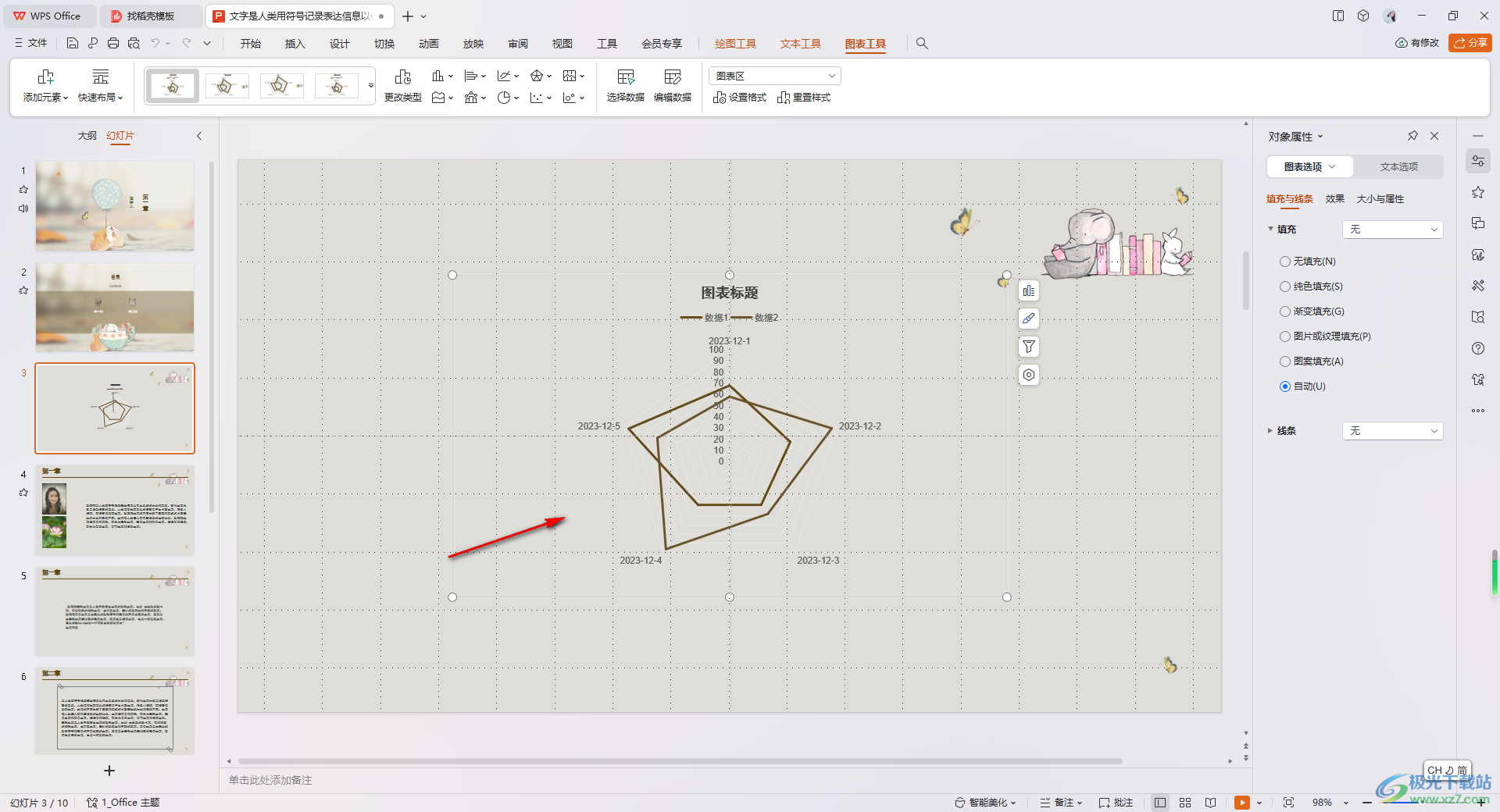Click Smart Beautify (智能美化) button
Viewport: 1500px width, 812px height.
986,803
